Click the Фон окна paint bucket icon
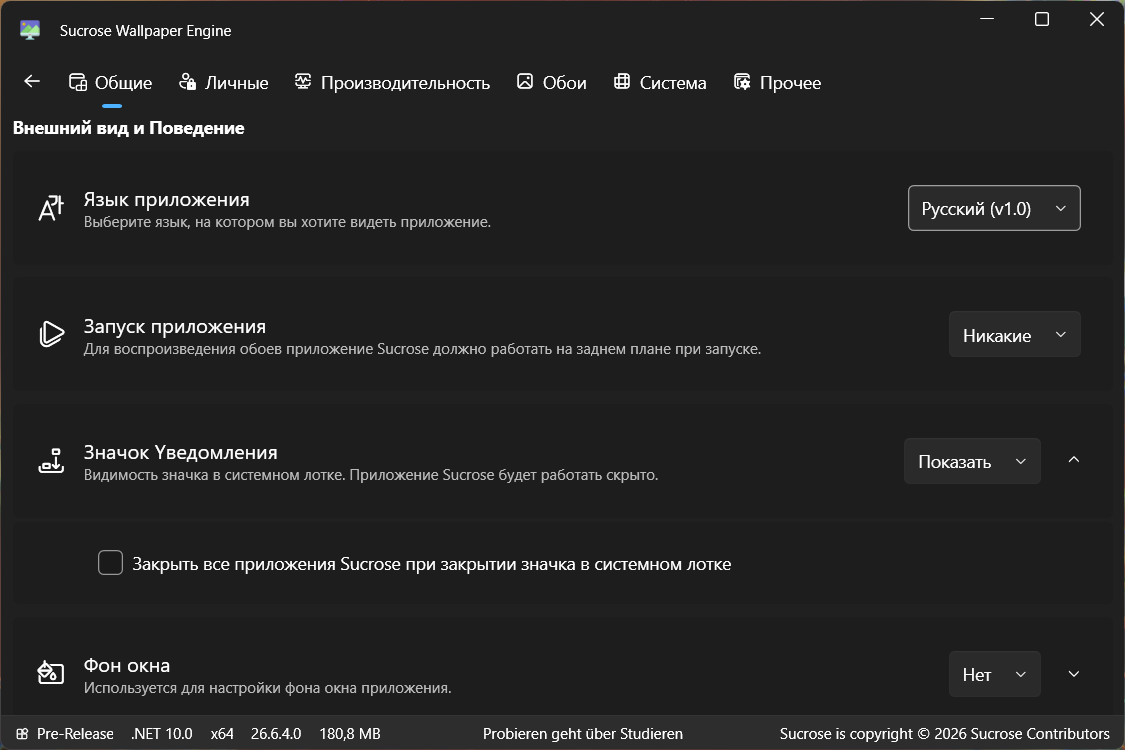This screenshot has height=750, width=1125. (x=51, y=673)
